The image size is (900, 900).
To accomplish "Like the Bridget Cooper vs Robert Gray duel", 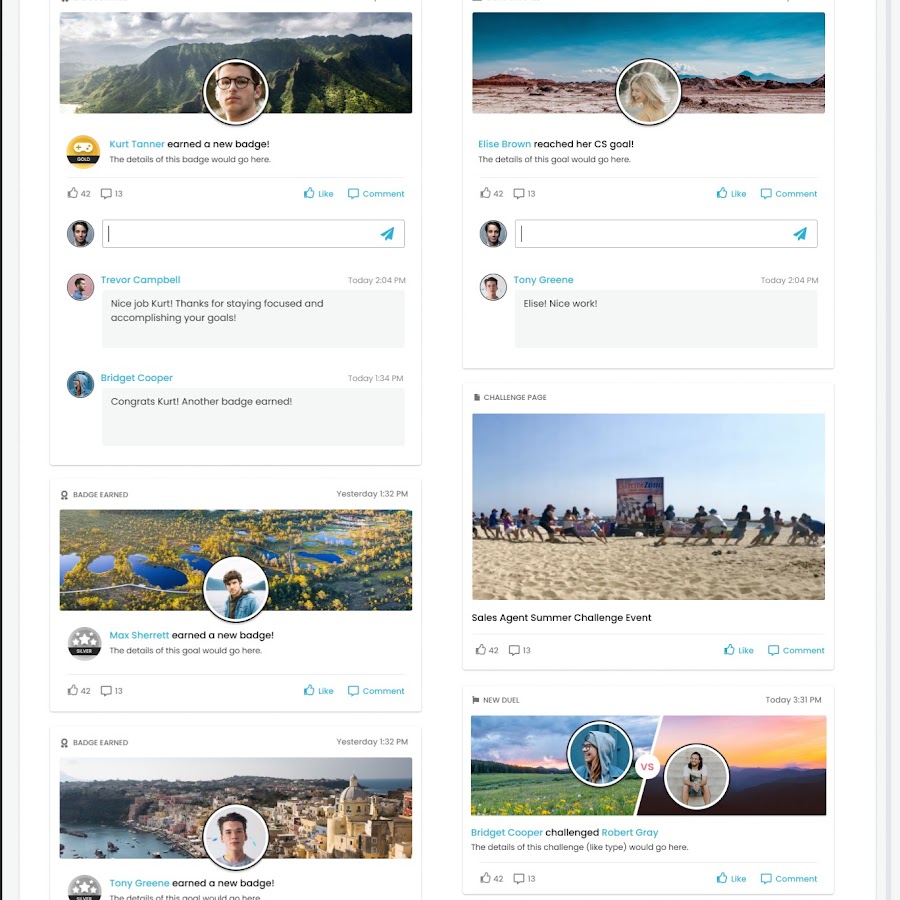I will (x=731, y=878).
